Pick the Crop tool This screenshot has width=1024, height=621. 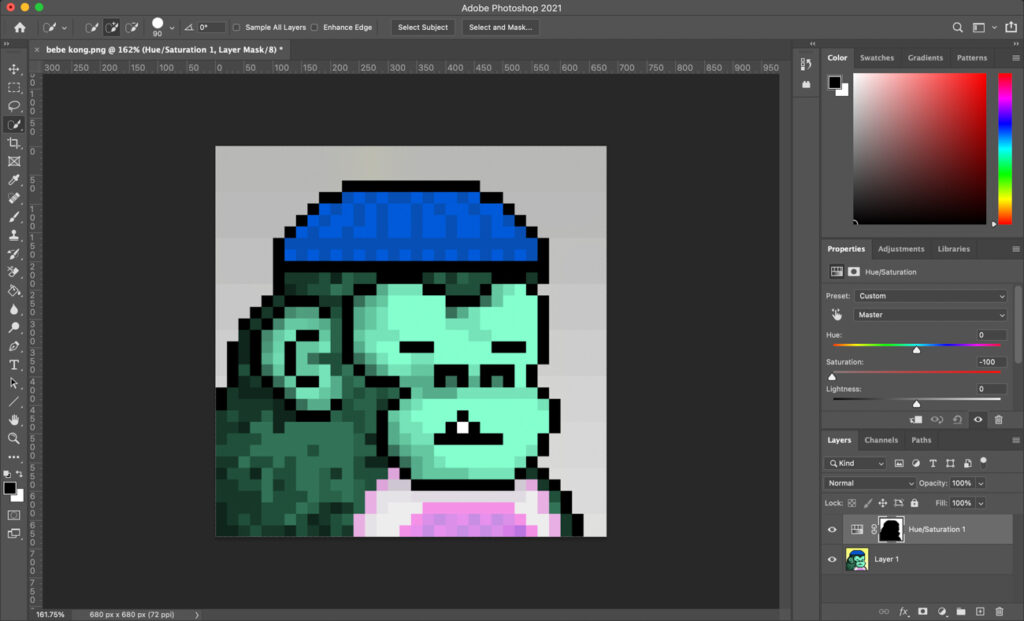pyautogui.click(x=14, y=143)
